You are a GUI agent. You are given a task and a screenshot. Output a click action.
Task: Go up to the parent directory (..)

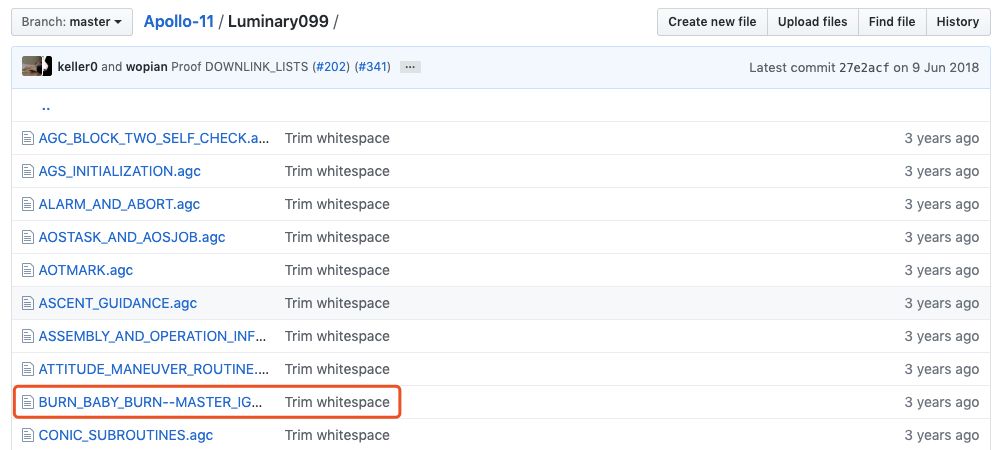45,106
